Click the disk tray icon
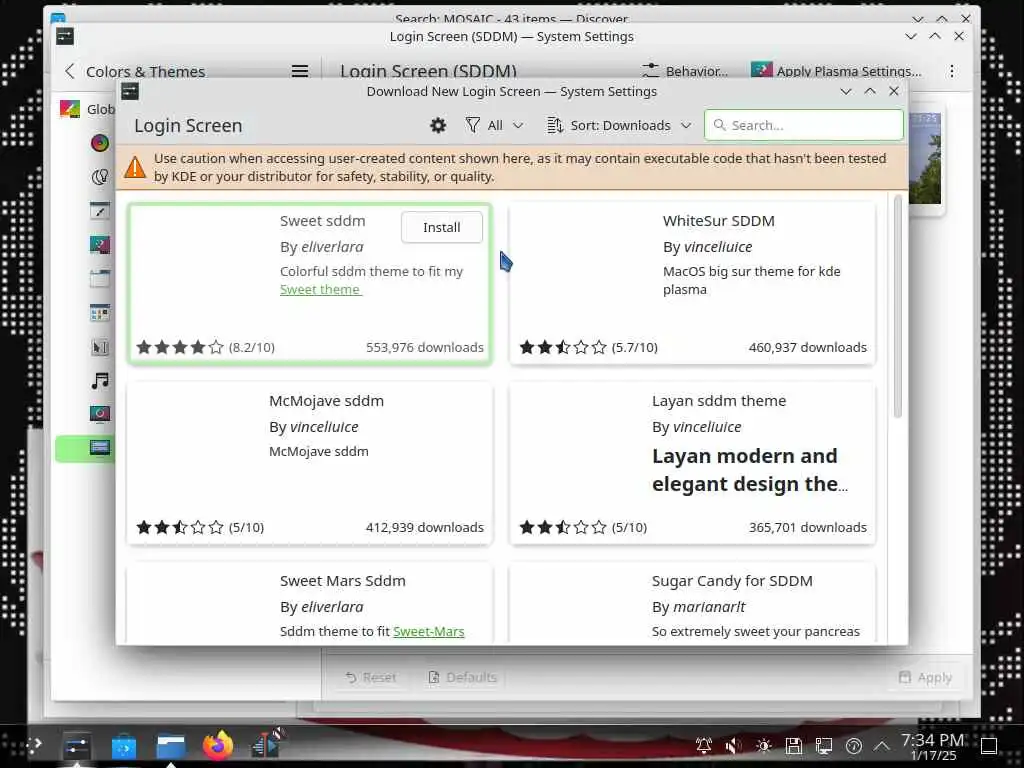The image size is (1024, 768). click(x=793, y=745)
